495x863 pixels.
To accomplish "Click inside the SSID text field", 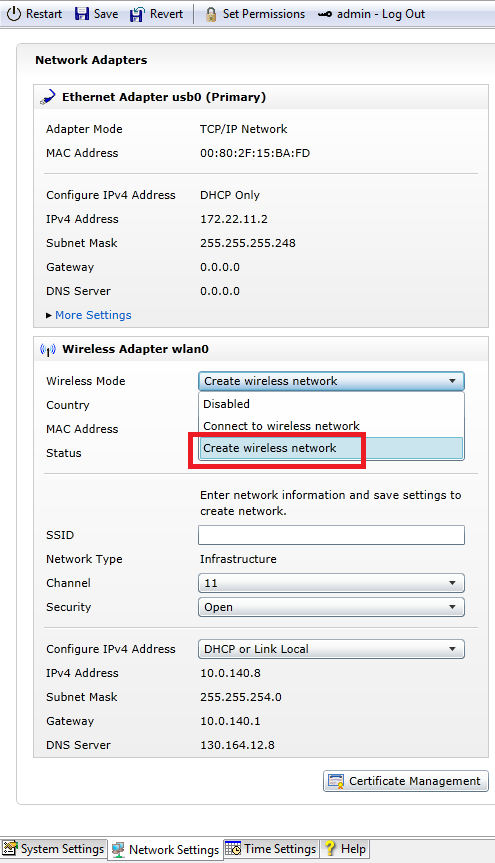I will tap(331, 535).
